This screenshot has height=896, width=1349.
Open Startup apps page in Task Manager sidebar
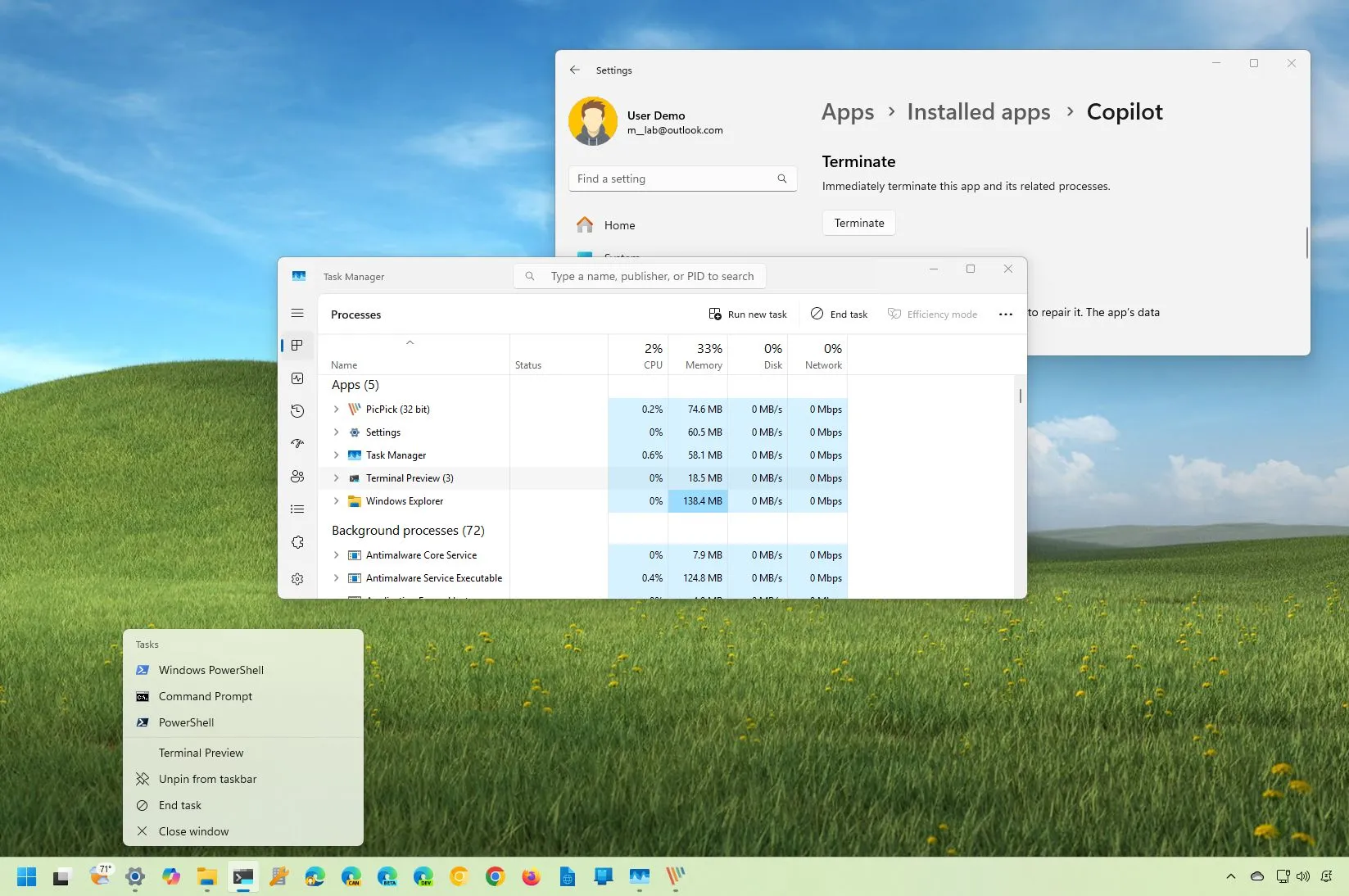[x=297, y=444]
